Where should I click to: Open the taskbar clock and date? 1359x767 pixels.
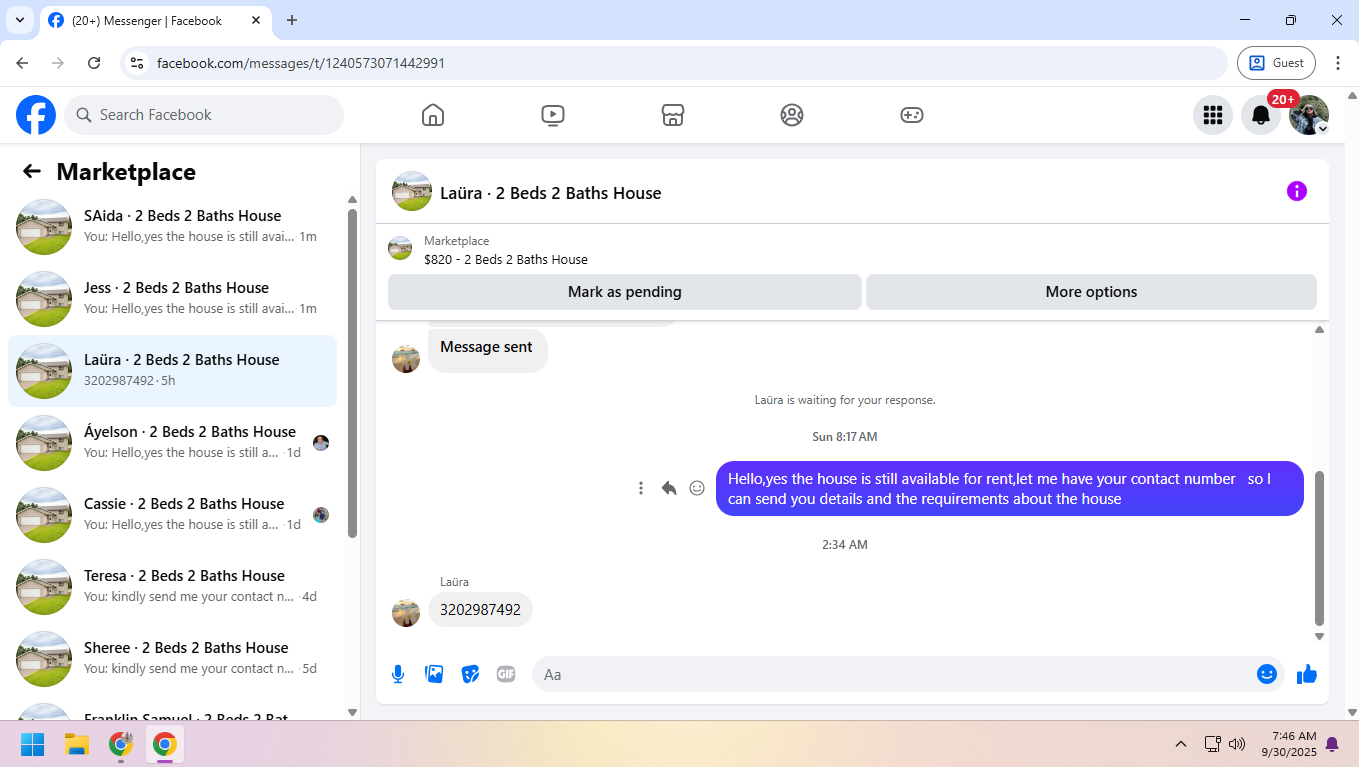pos(1288,744)
